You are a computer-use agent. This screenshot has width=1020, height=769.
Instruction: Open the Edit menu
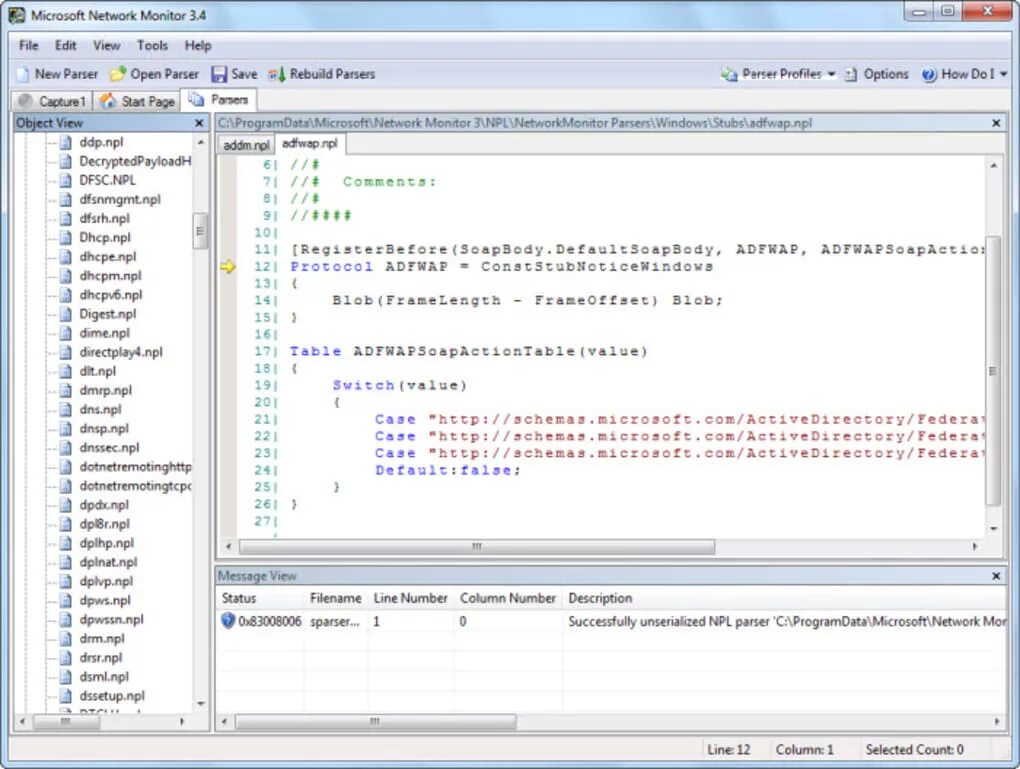click(65, 46)
